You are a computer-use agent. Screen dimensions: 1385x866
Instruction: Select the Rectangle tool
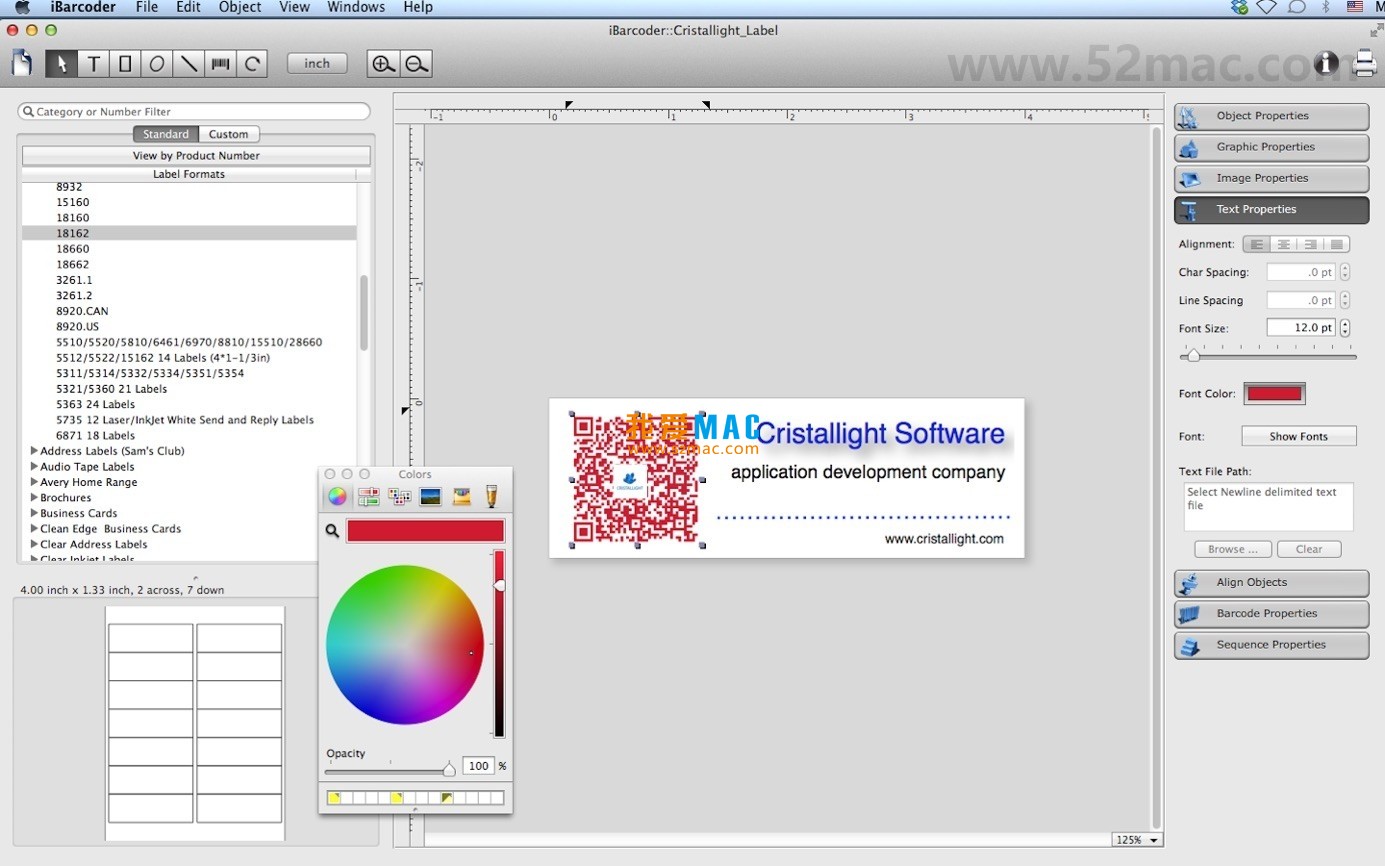pyautogui.click(x=125, y=64)
